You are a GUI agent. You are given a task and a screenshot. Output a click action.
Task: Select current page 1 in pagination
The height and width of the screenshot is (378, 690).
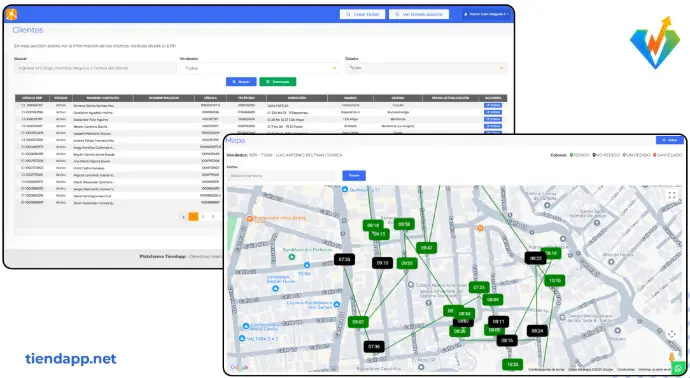tap(193, 217)
